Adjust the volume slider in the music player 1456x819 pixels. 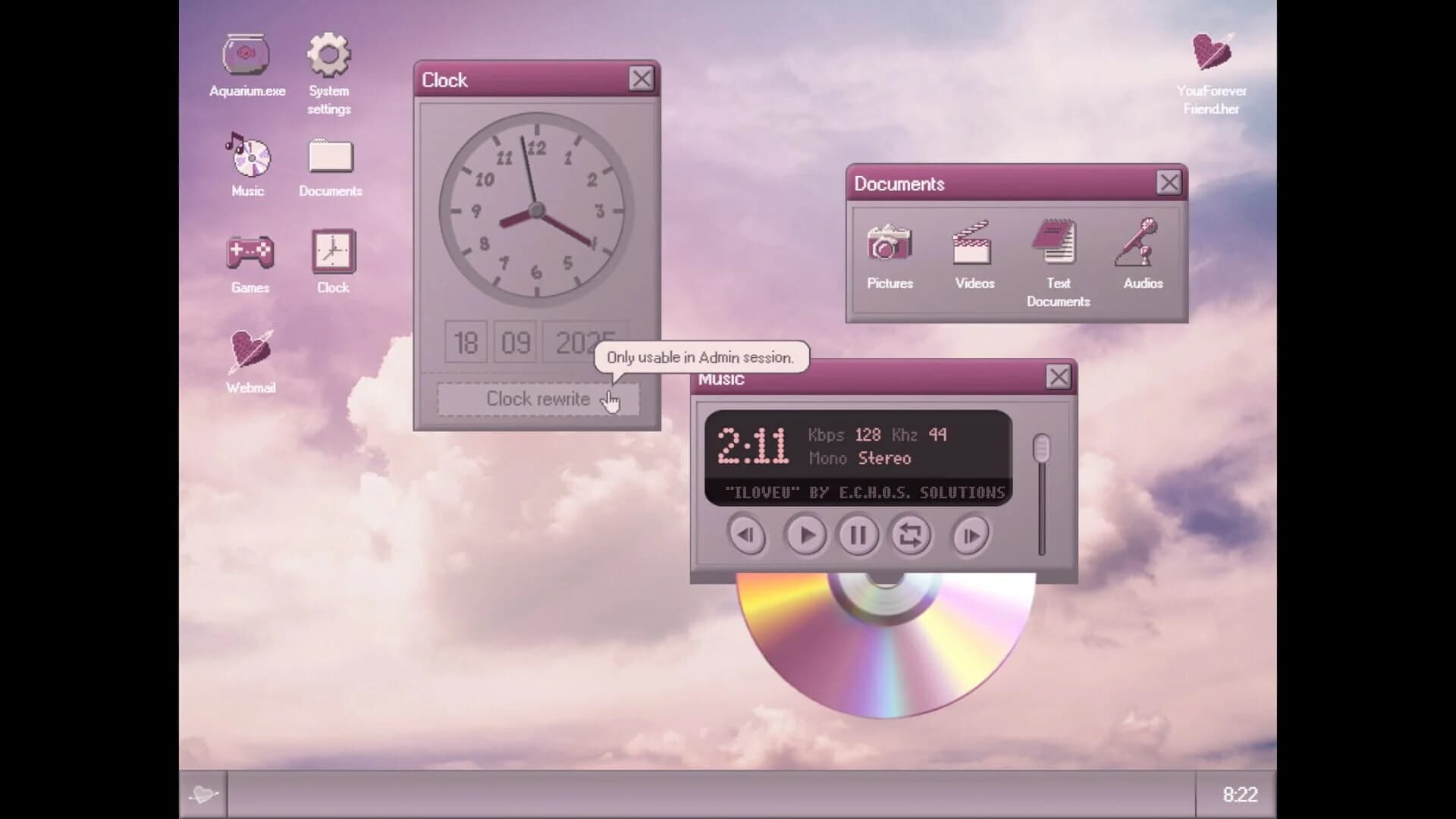coord(1042,447)
